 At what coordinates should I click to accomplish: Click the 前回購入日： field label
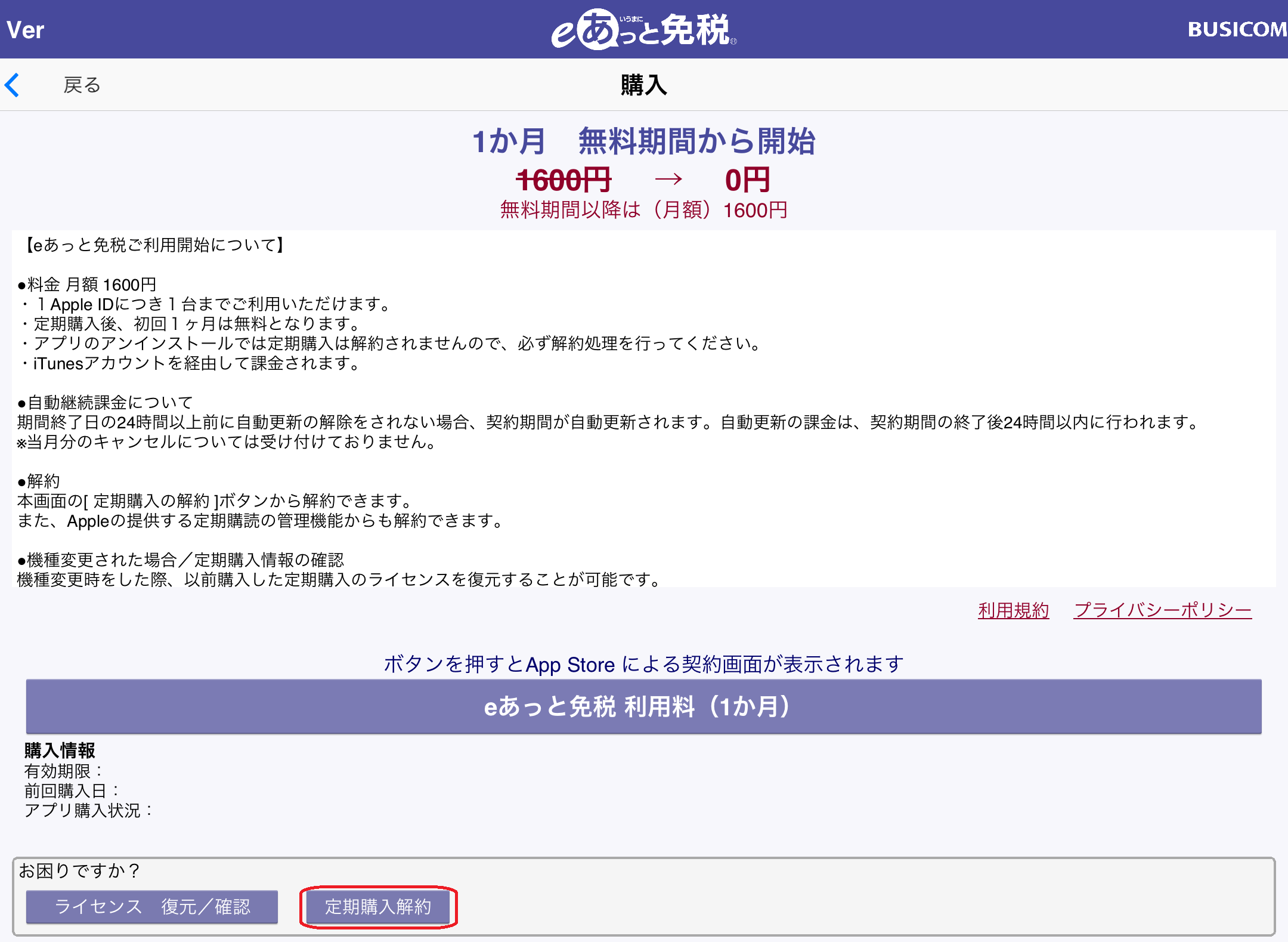pyautogui.click(x=72, y=790)
